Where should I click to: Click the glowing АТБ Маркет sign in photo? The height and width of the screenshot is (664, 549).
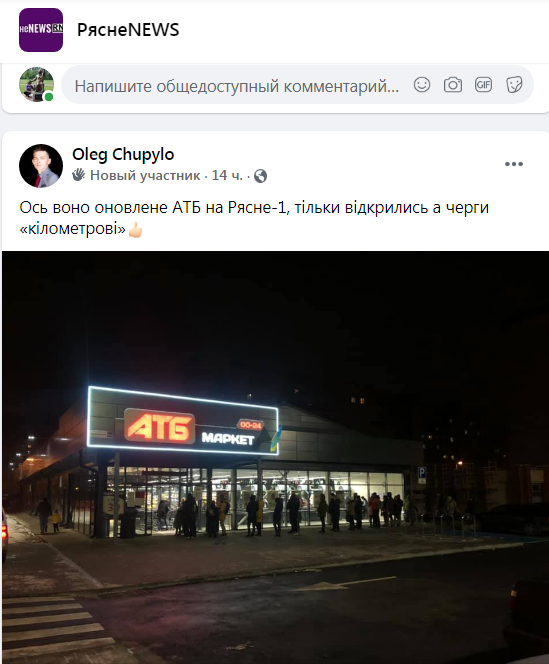tap(183, 421)
